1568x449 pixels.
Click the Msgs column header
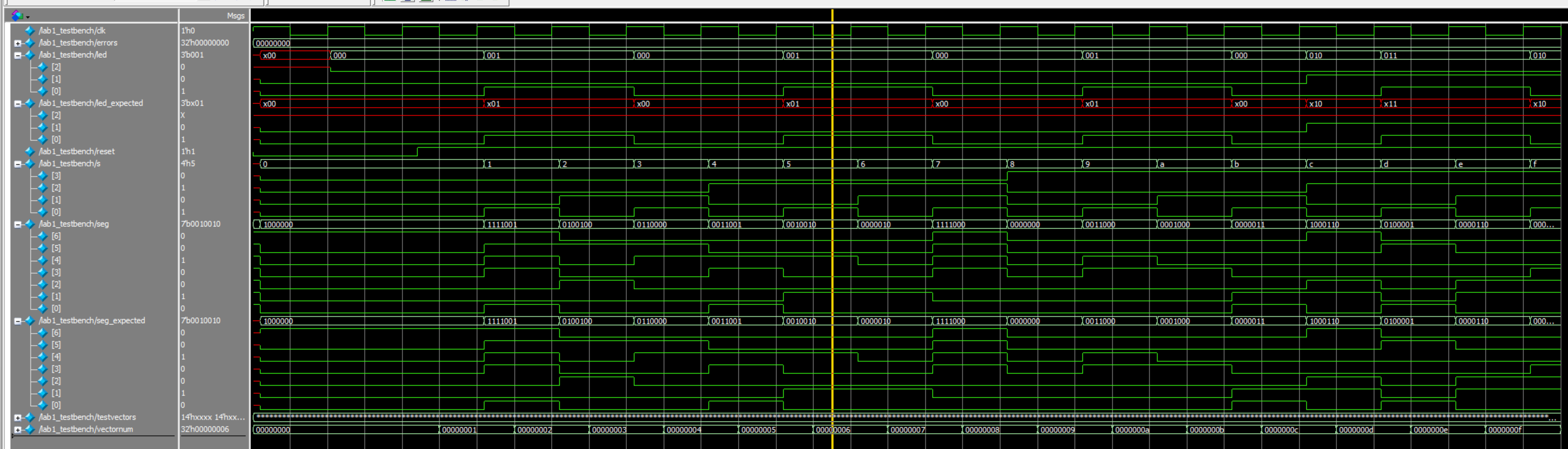pos(235,16)
